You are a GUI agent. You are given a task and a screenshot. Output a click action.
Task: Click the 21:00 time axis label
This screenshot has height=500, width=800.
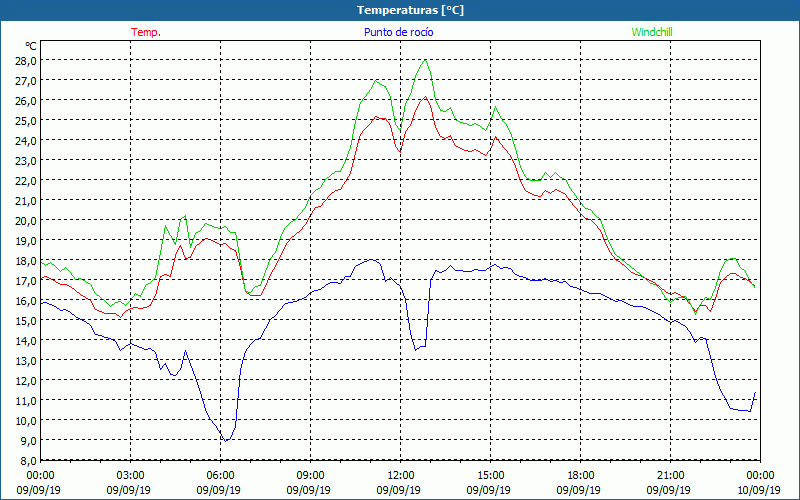(x=670, y=475)
